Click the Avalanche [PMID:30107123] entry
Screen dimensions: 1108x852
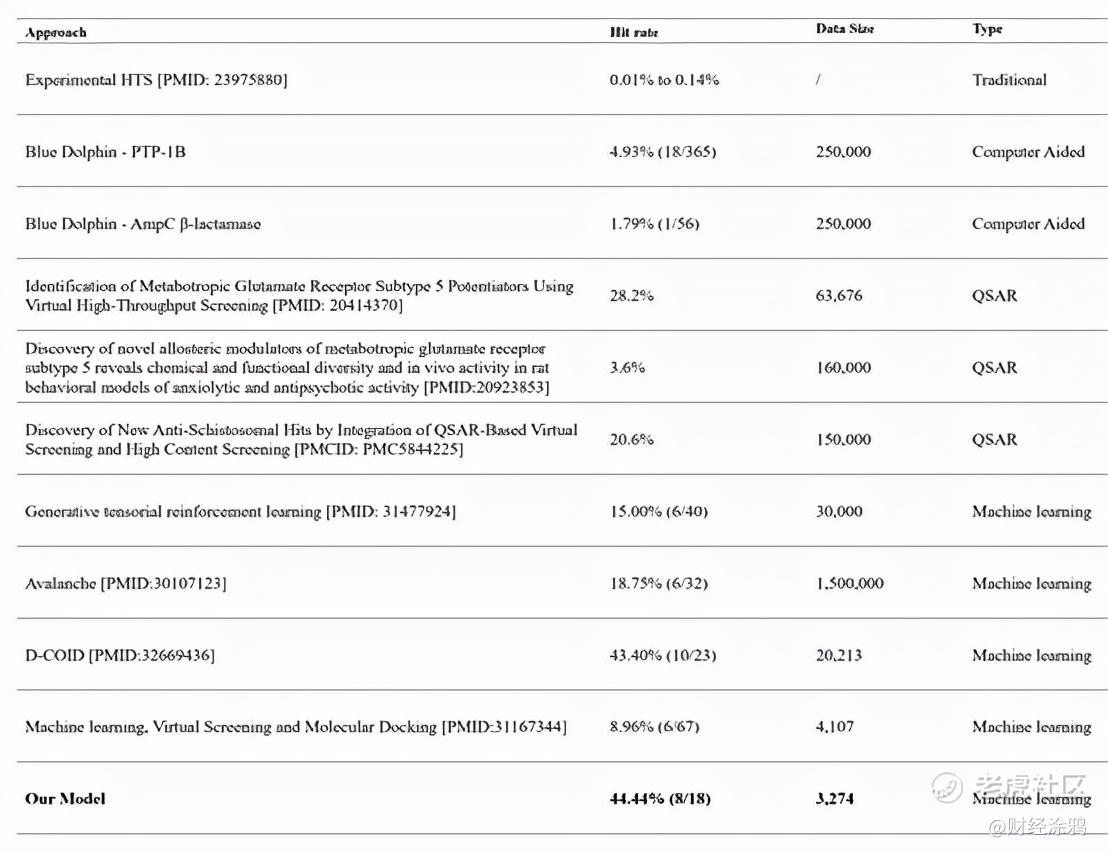(x=126, y=584)
